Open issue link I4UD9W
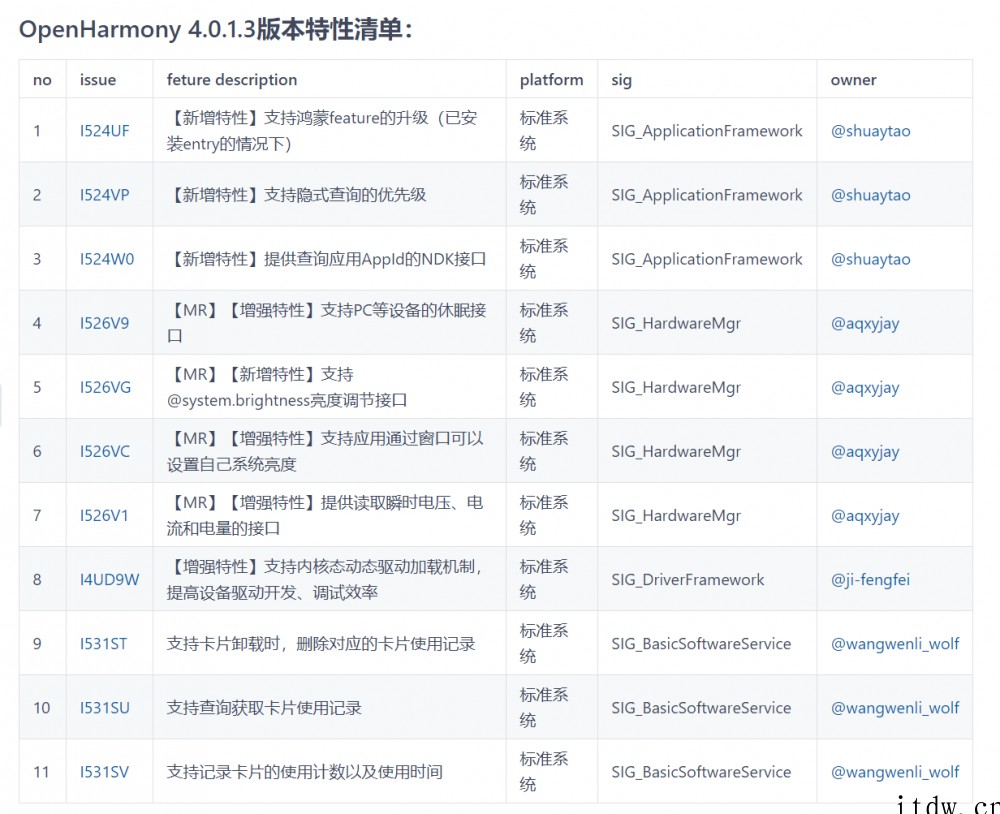This screenshot has height=814, width=1000. pos(110,579)
